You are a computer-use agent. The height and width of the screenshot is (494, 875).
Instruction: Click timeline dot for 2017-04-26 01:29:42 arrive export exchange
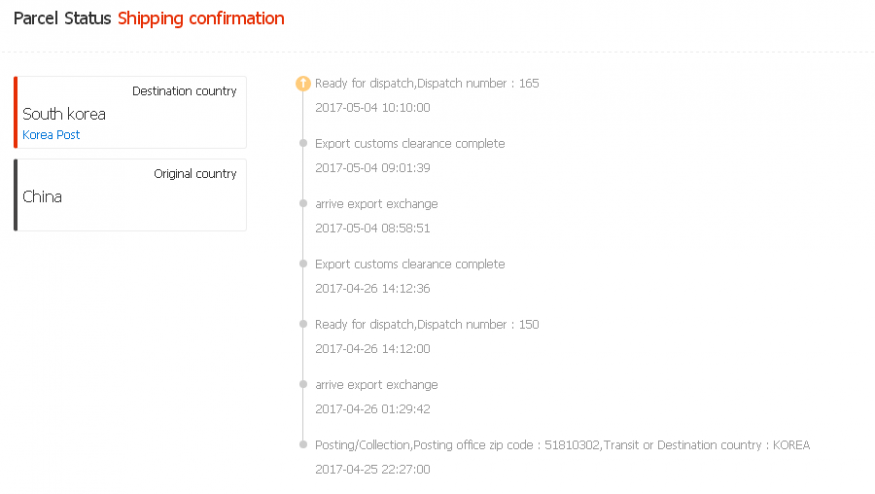pos(303,385)
